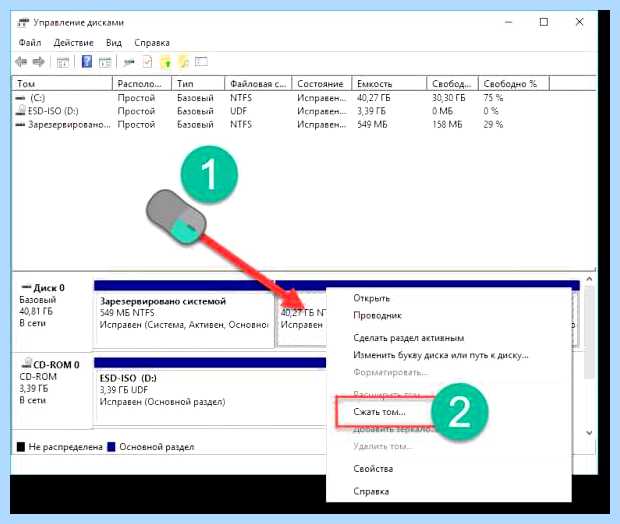Click the CD-ROM 0 disc icon

tap(27, 363)
